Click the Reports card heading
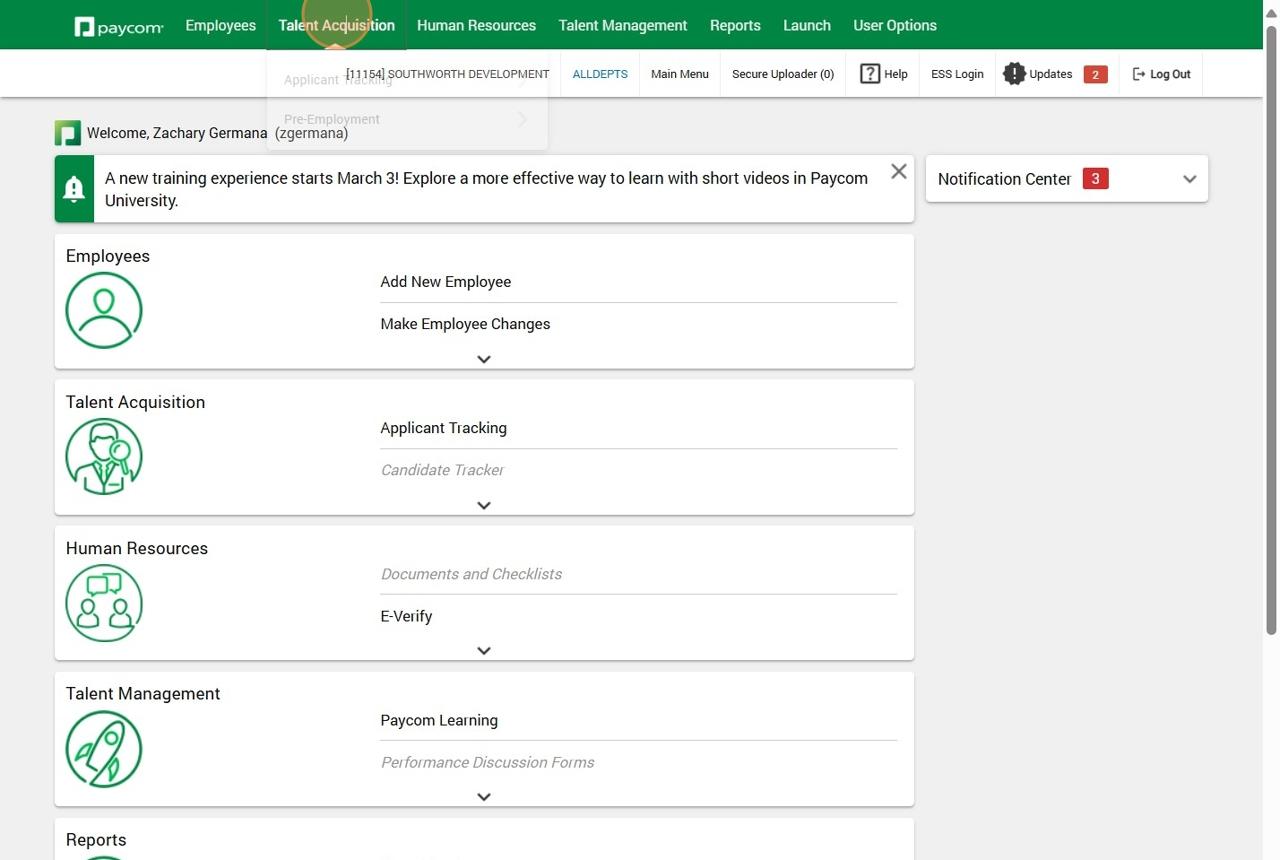Viewport: 1280px width, 860px height. coord(96,840)
